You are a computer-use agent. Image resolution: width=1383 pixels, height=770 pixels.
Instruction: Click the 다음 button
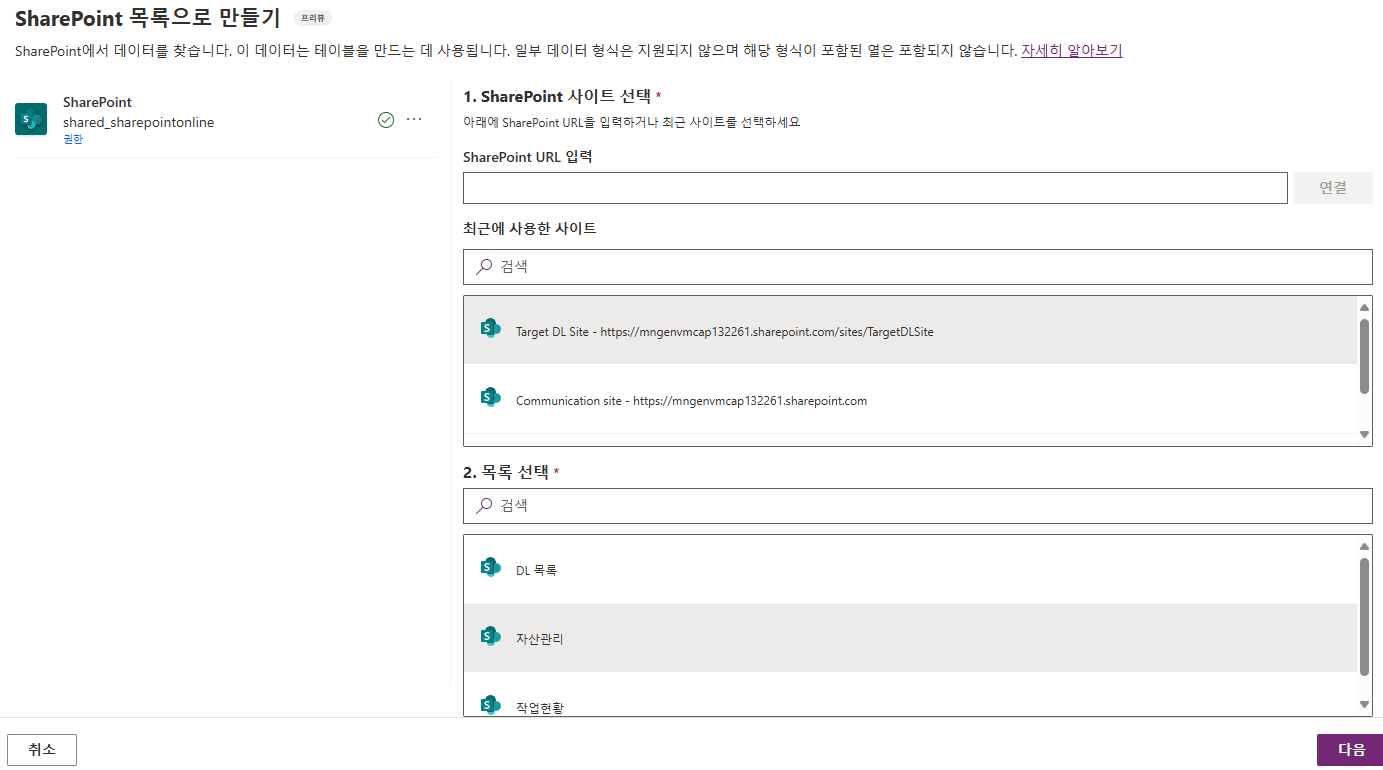(x=1350, y=750)
